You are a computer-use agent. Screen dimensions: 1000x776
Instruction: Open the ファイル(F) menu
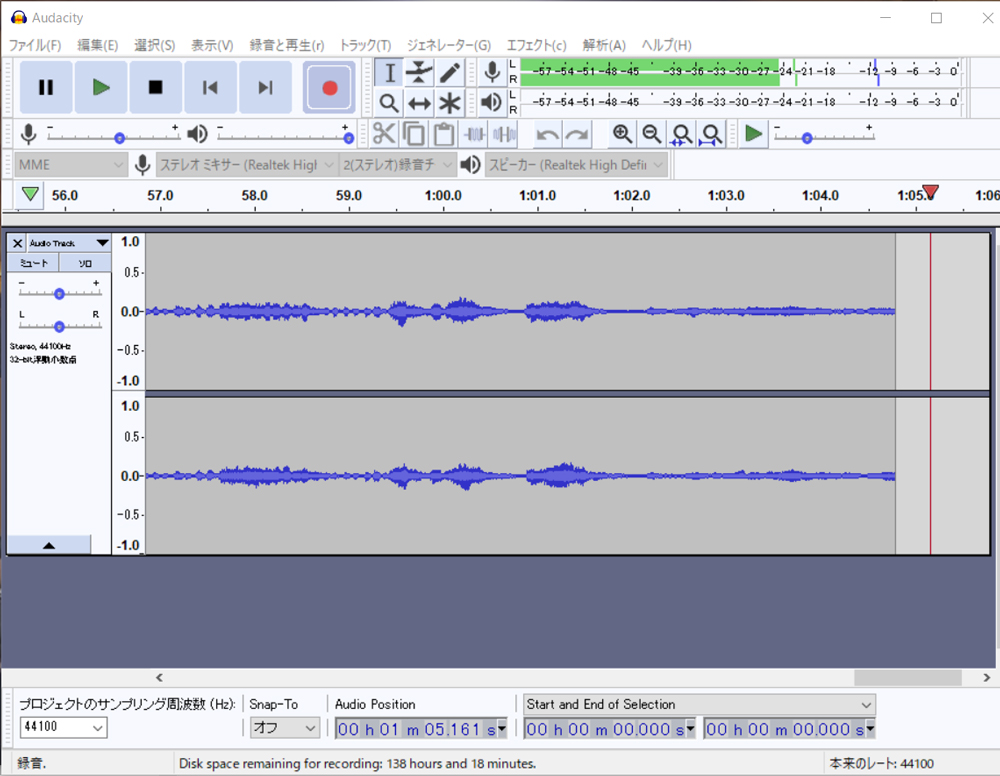pos(35,45)
